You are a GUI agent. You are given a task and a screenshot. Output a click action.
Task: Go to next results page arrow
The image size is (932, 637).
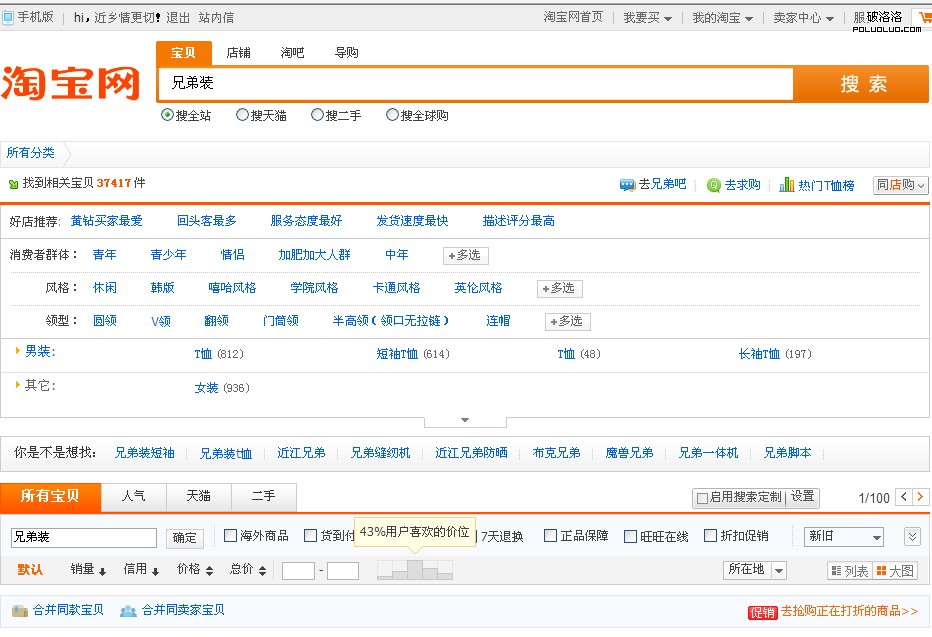[920, 497]
